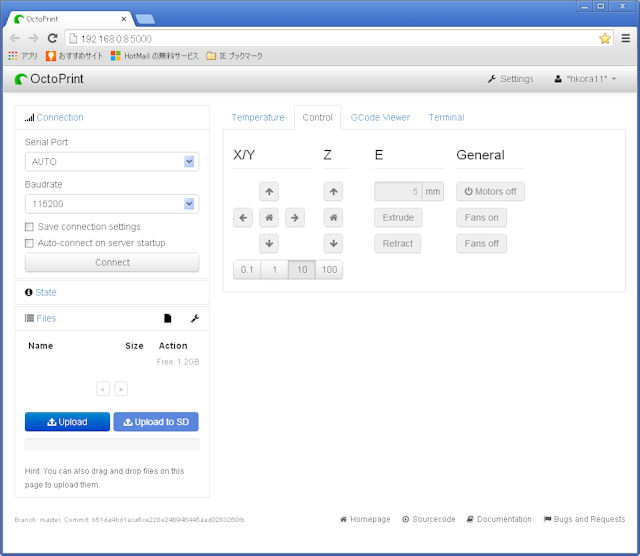640x556 pixels.
Task: Go to next files page arrow
Action: point(121,389)
